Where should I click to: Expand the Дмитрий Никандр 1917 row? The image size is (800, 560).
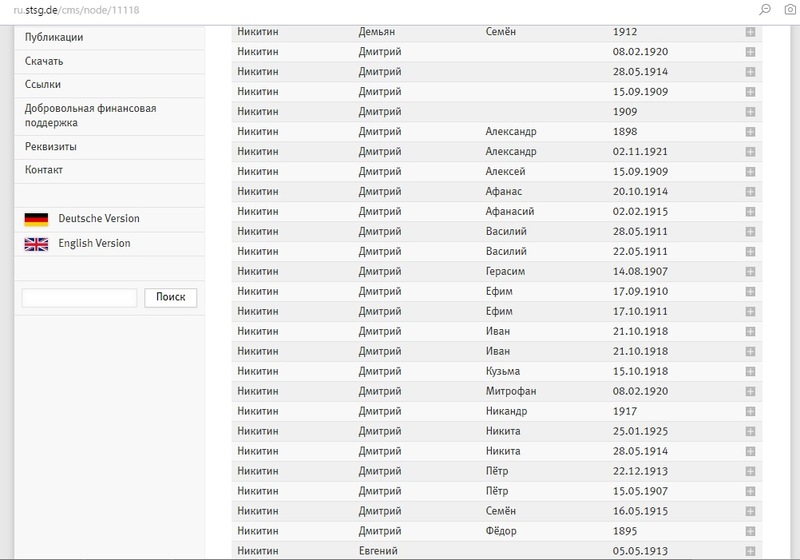coord(750,412)
